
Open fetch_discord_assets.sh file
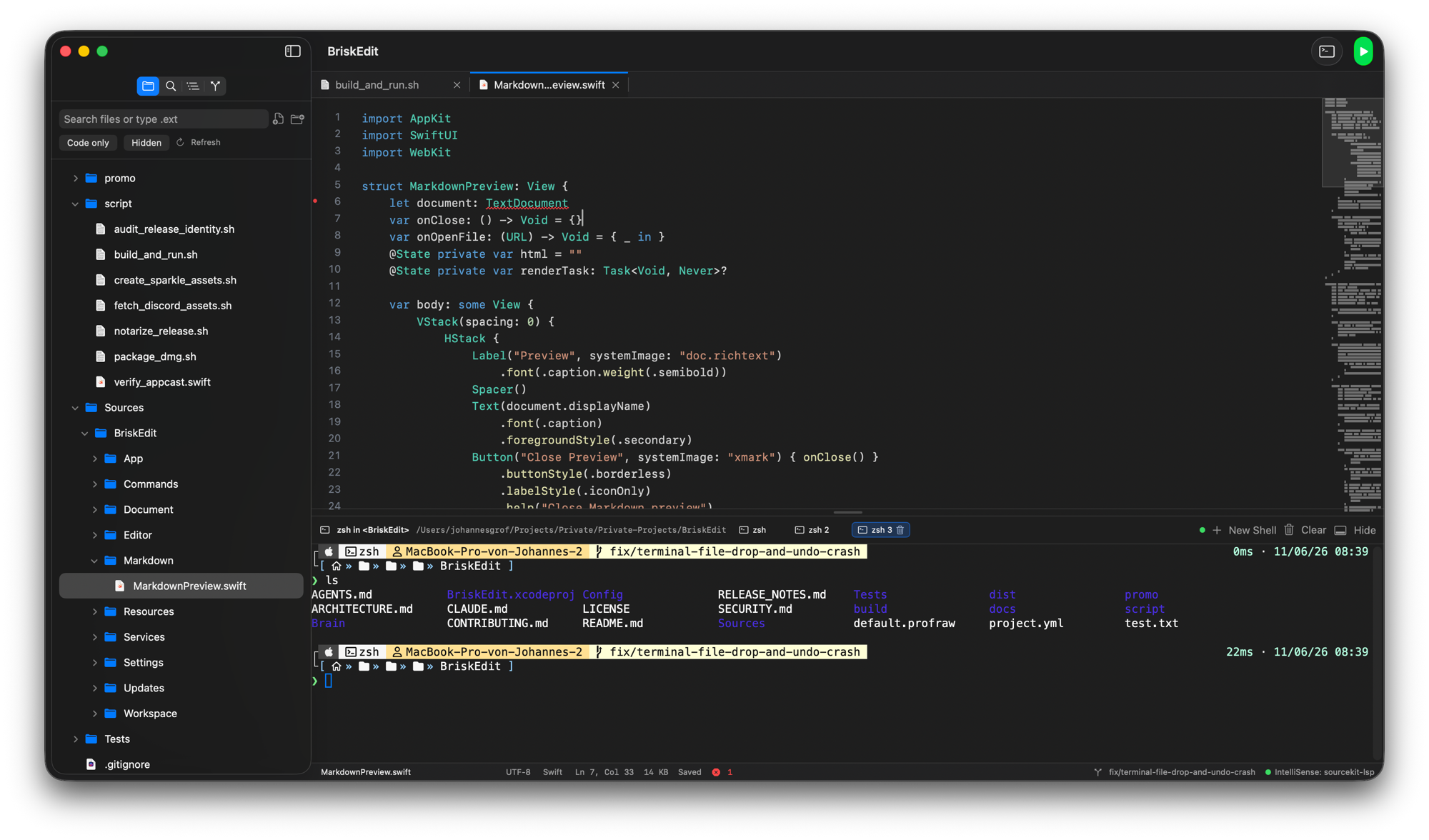(x=173, y=306)
